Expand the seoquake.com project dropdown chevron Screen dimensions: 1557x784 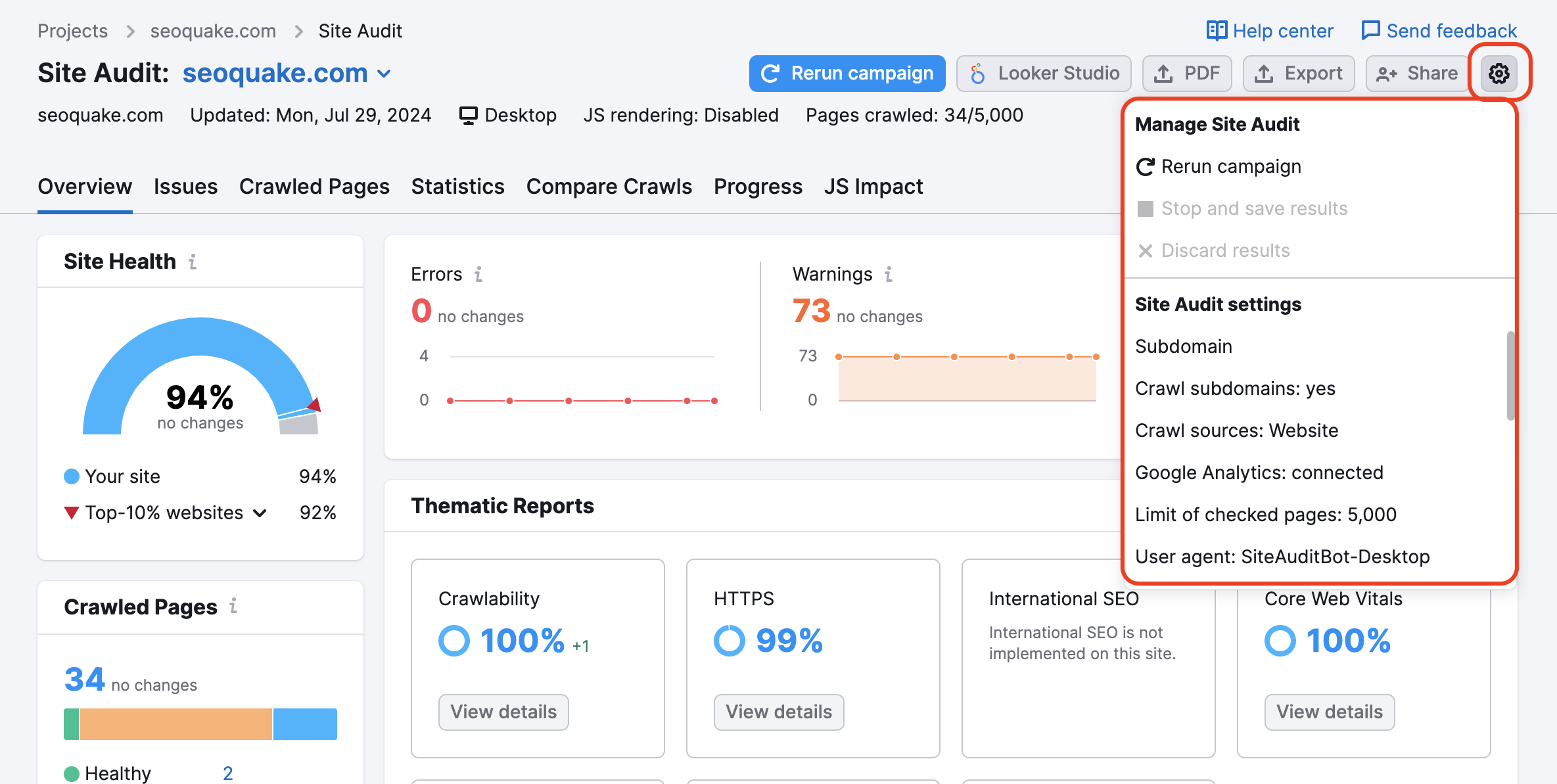point(385,74)
